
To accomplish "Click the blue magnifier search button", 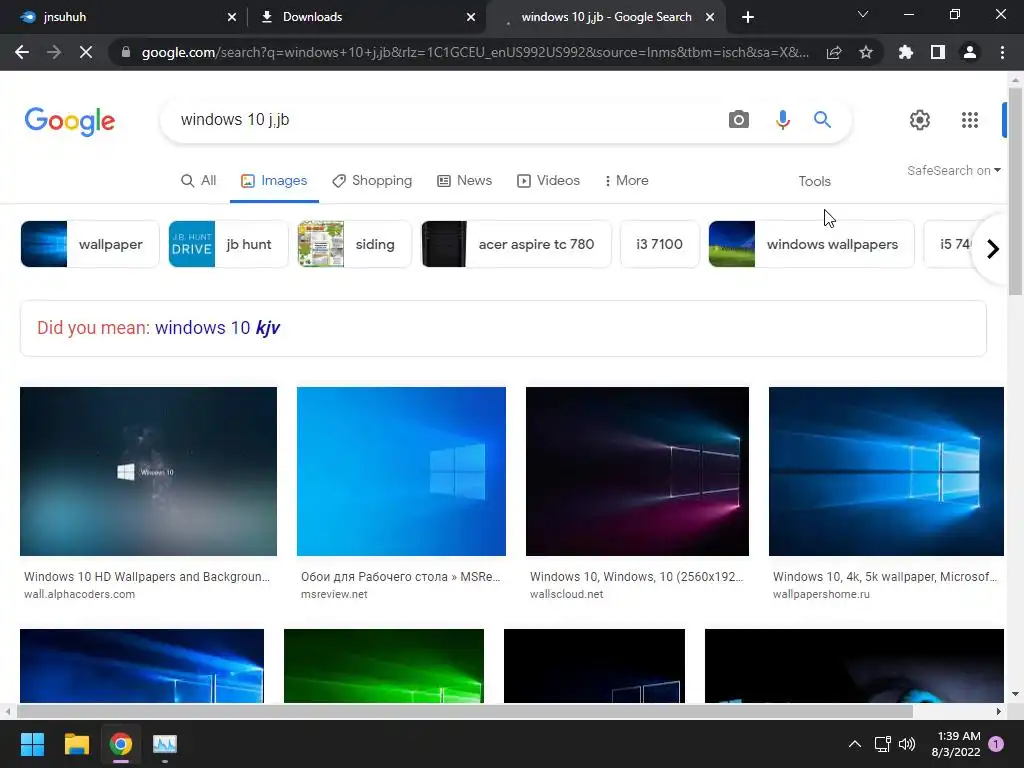I will pyautogui.click(x=822, y=120).
